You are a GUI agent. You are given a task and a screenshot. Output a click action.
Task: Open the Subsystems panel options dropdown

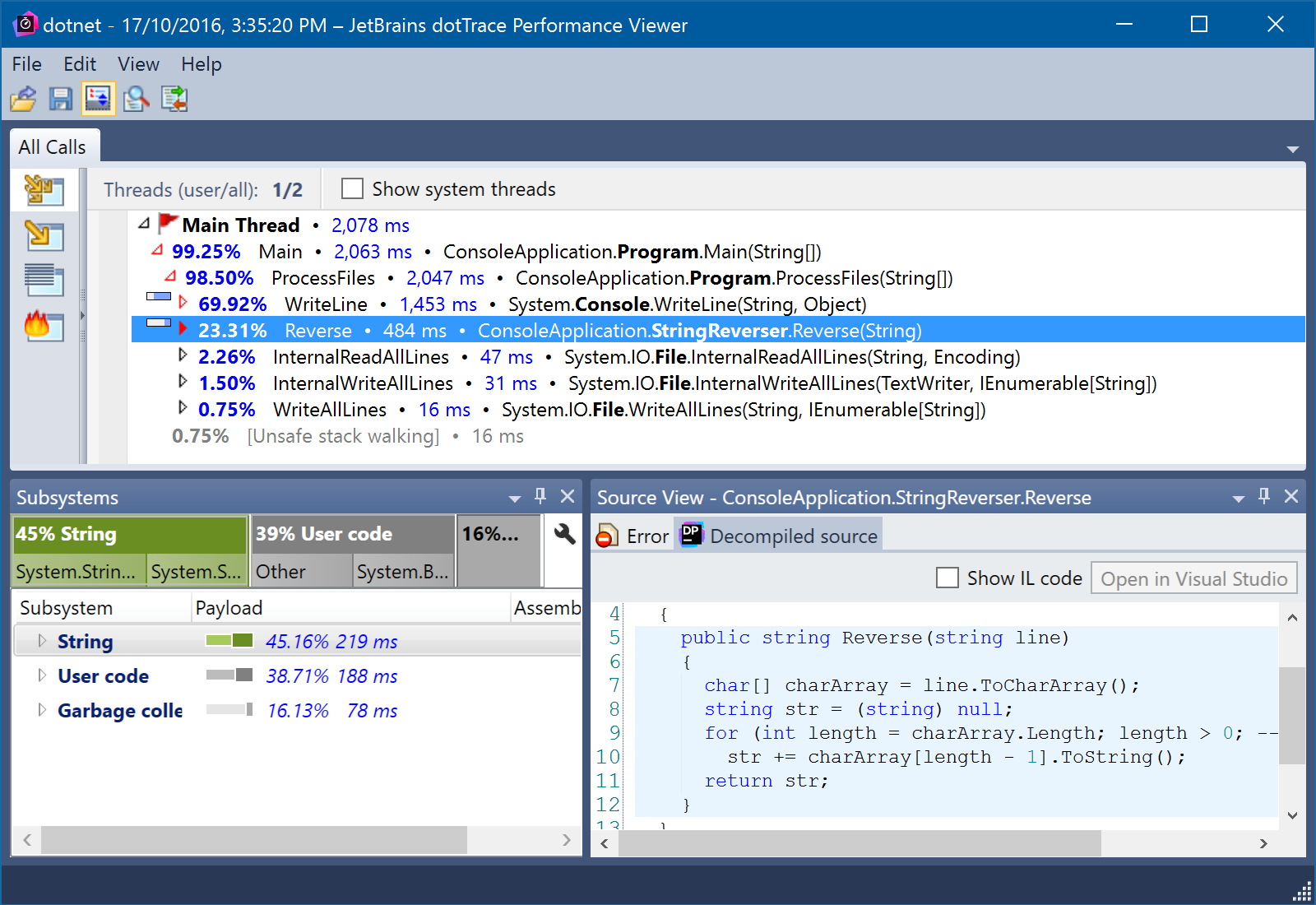click(x=515, y=499)
